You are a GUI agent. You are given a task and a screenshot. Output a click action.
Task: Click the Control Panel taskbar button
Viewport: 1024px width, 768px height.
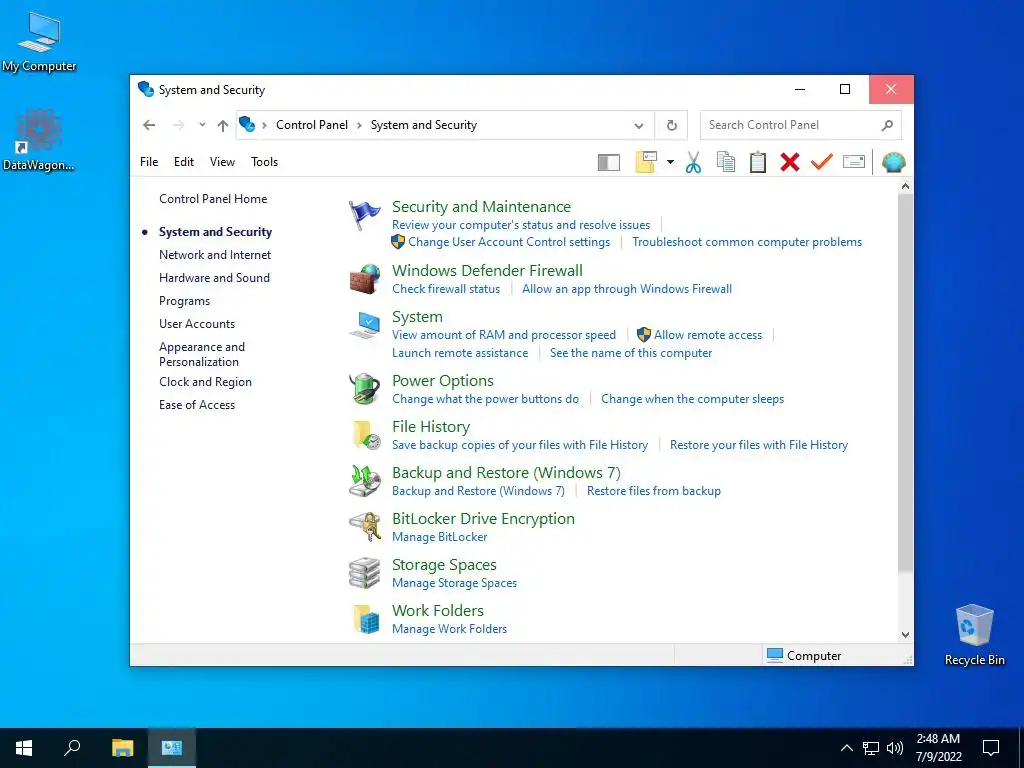[x=172, y=748]
